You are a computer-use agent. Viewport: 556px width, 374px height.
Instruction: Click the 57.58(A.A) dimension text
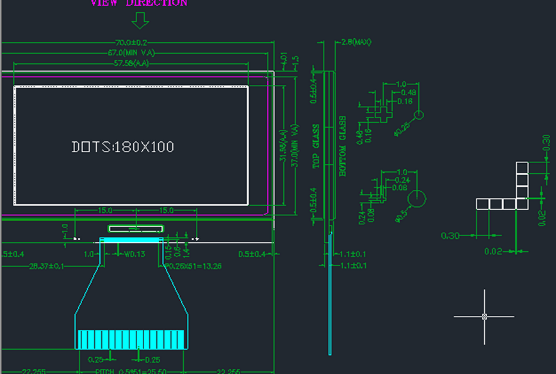(x=131, y=63)
